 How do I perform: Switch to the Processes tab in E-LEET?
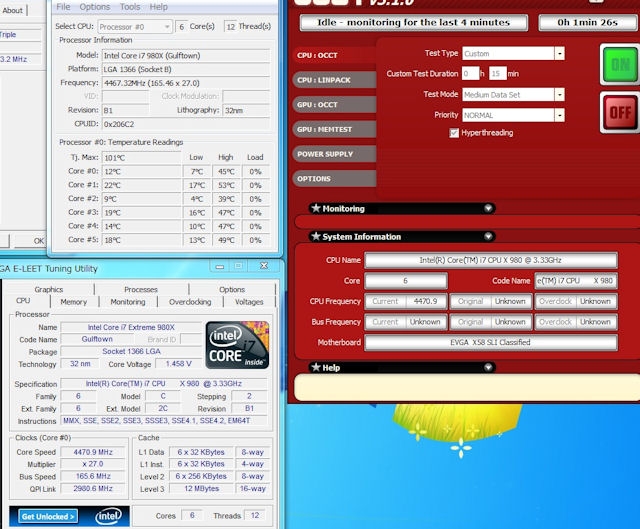pyautogui.click(x=141, y=289)
